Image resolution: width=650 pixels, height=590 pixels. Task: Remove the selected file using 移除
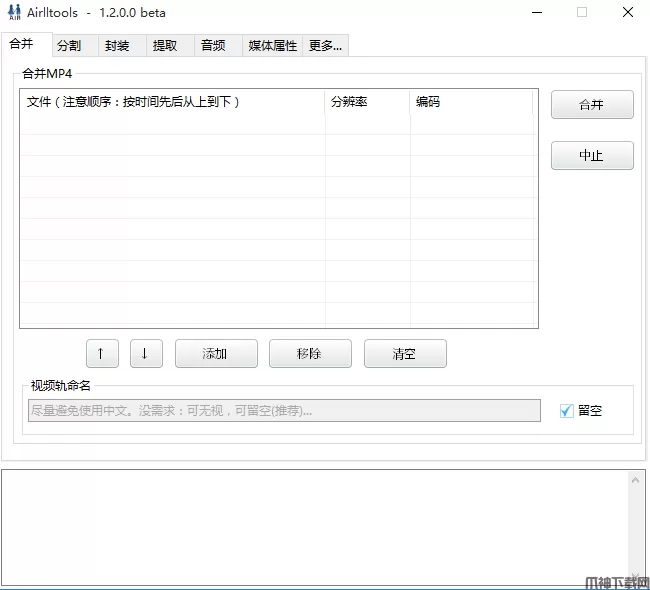pos(310,354)
